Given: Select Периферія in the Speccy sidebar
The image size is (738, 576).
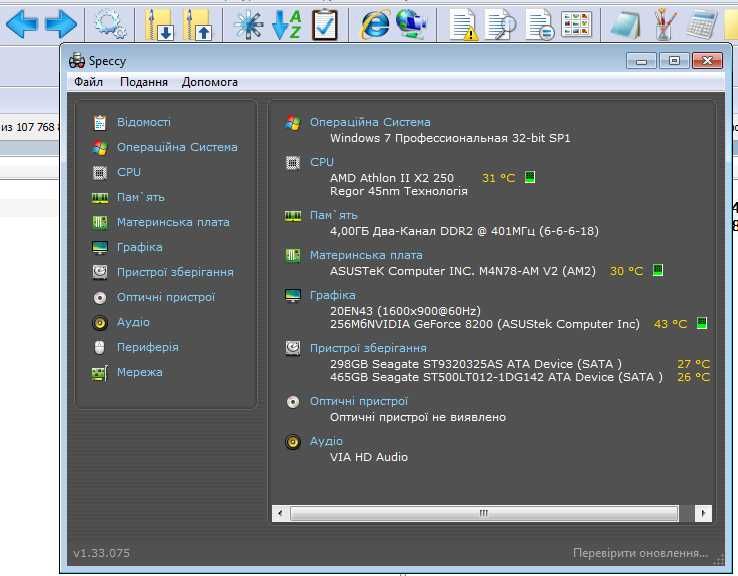Looking at the screenshot, I should (x=148, y=347).
